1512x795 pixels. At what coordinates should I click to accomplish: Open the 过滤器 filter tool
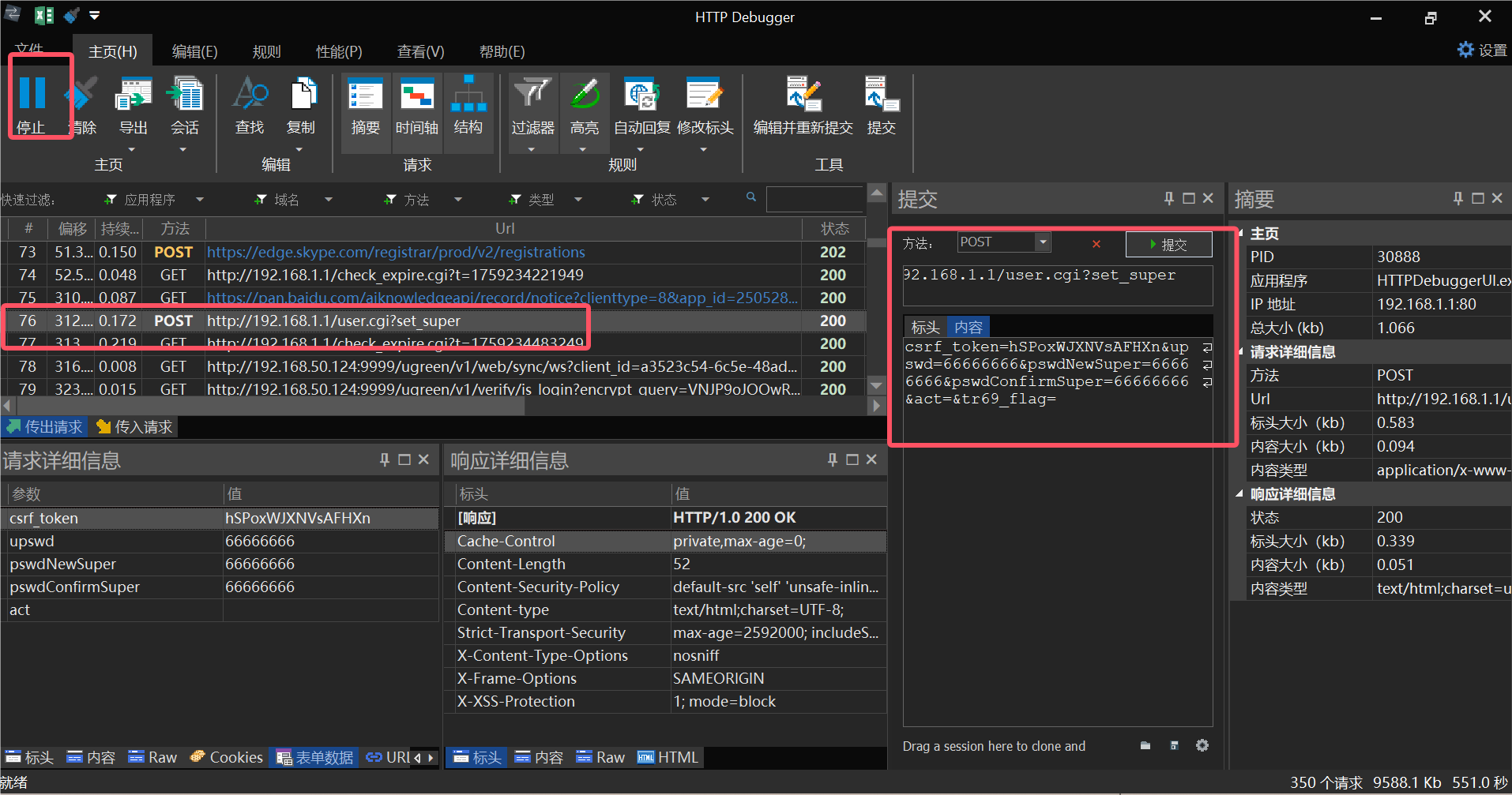tap(532, 95)
